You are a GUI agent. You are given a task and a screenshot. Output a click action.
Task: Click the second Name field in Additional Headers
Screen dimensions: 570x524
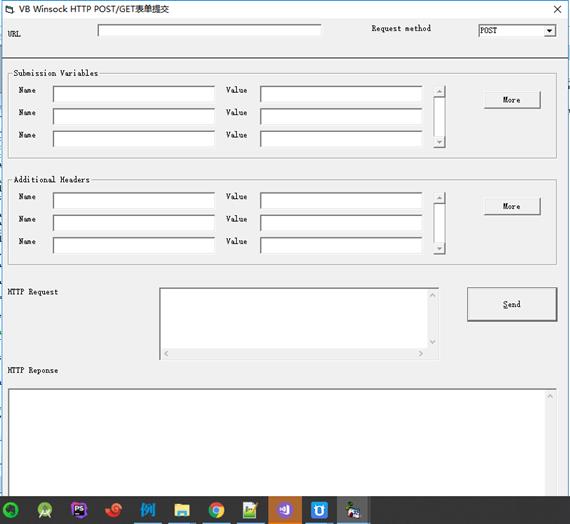[x=134, y=223]
